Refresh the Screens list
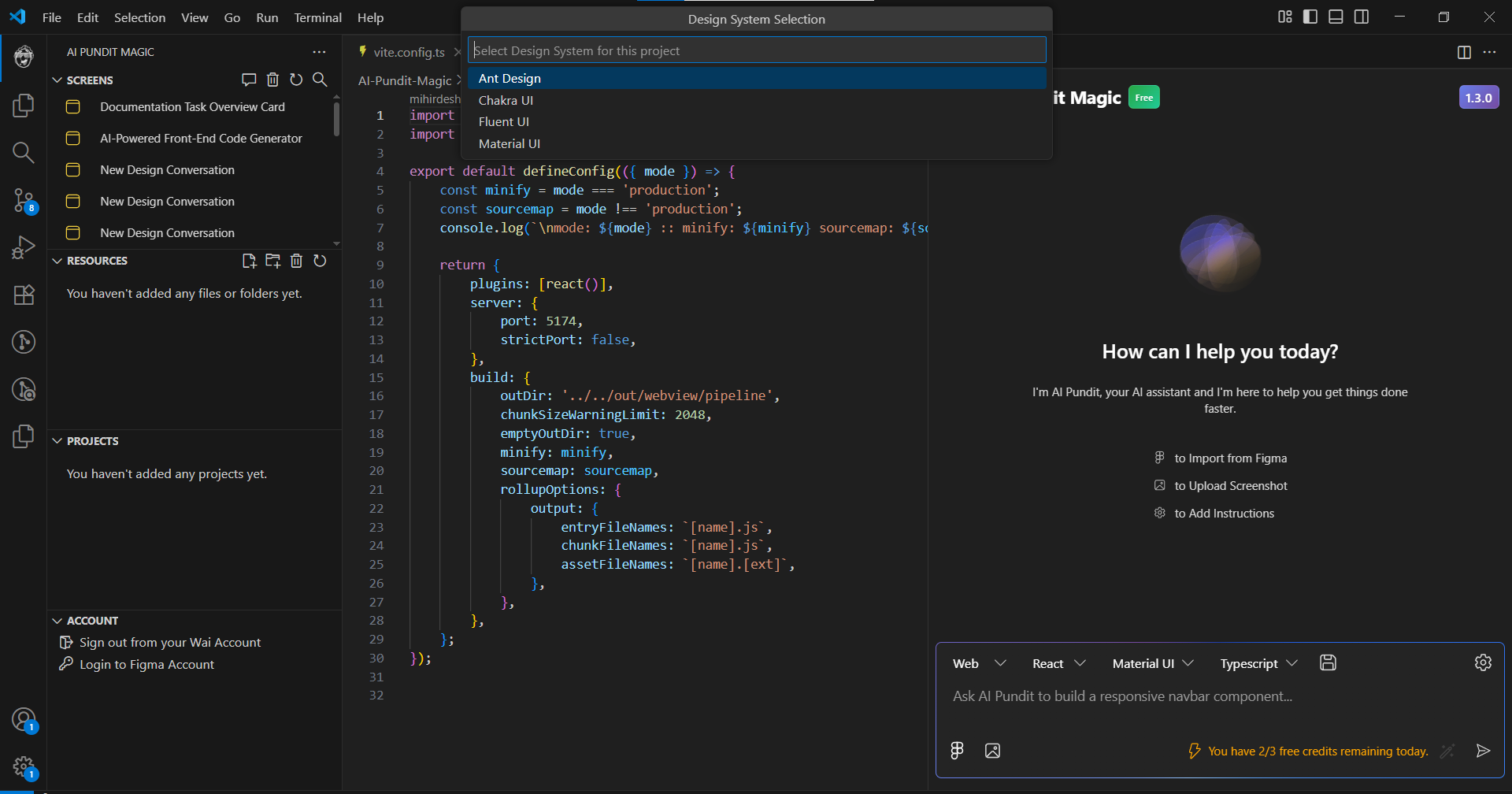This screenshot has width=1512, height=794. click(296, 80)
